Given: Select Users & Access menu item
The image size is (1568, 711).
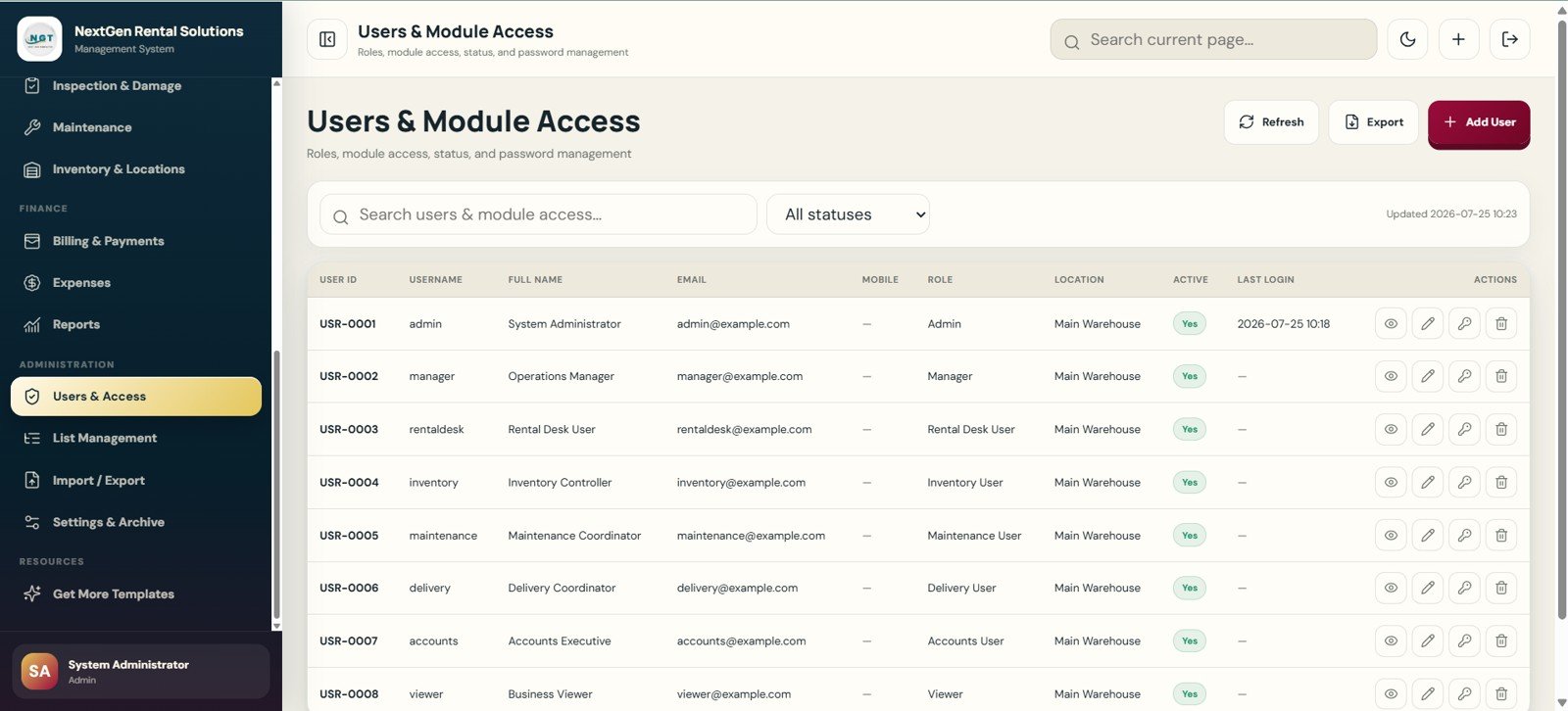Looking at the screenshot, I should coord(136,397).
